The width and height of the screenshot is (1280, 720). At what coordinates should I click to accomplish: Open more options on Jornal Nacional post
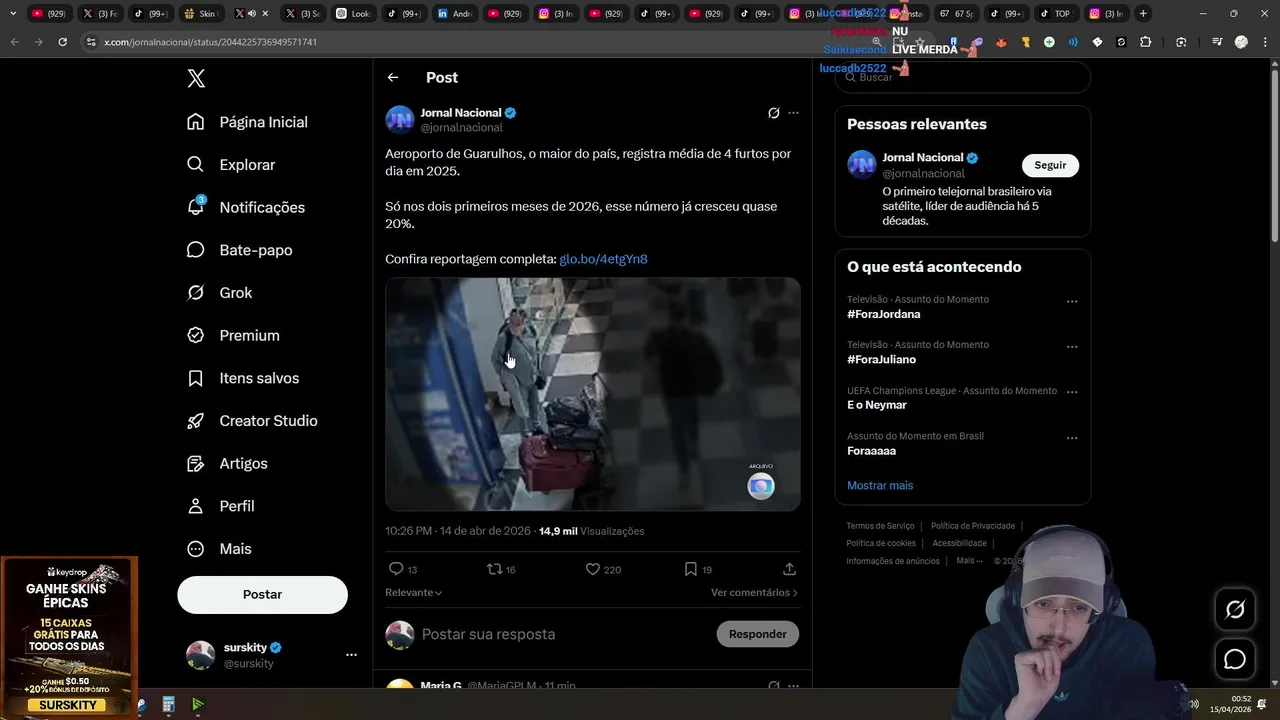pos(793,113)
